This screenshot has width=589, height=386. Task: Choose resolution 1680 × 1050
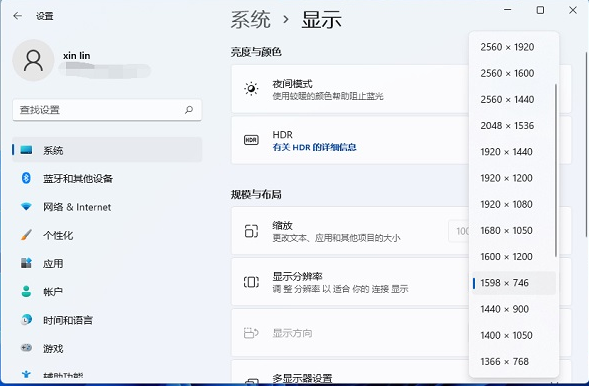click(x=514, y=231)
